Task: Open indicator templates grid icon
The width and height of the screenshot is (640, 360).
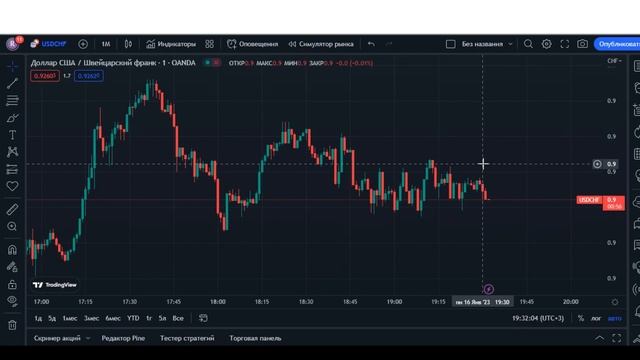Action: [x=209, y=44]
